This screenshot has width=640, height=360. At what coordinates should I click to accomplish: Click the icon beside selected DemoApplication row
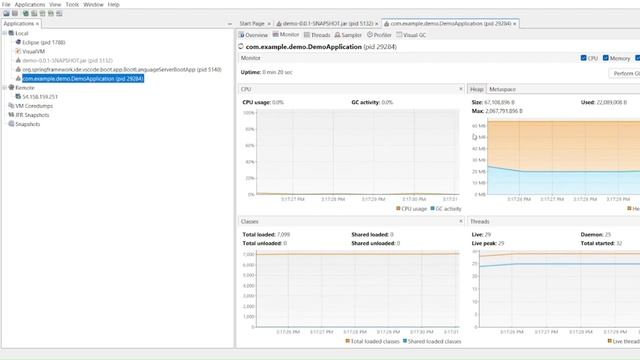pos(18,78)
